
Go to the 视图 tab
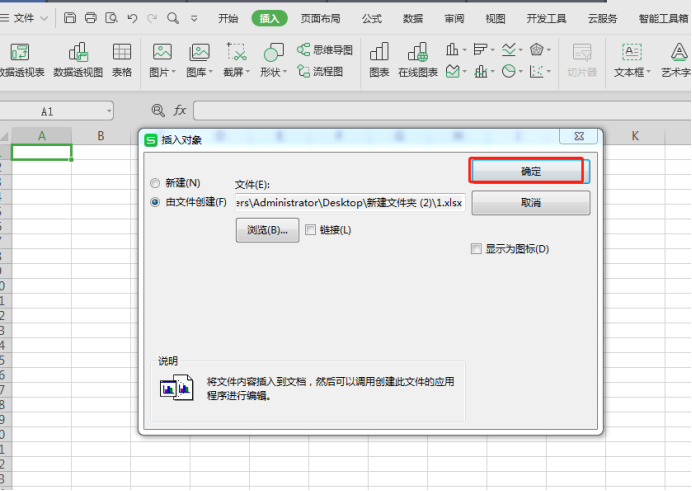pos(495,19)
